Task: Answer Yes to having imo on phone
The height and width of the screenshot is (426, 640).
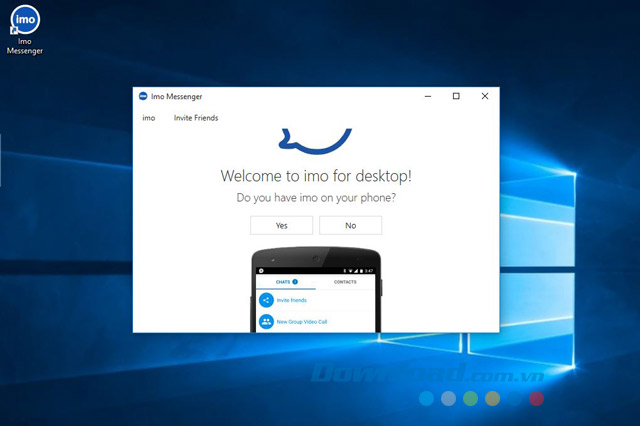Action: coord(282,226)
